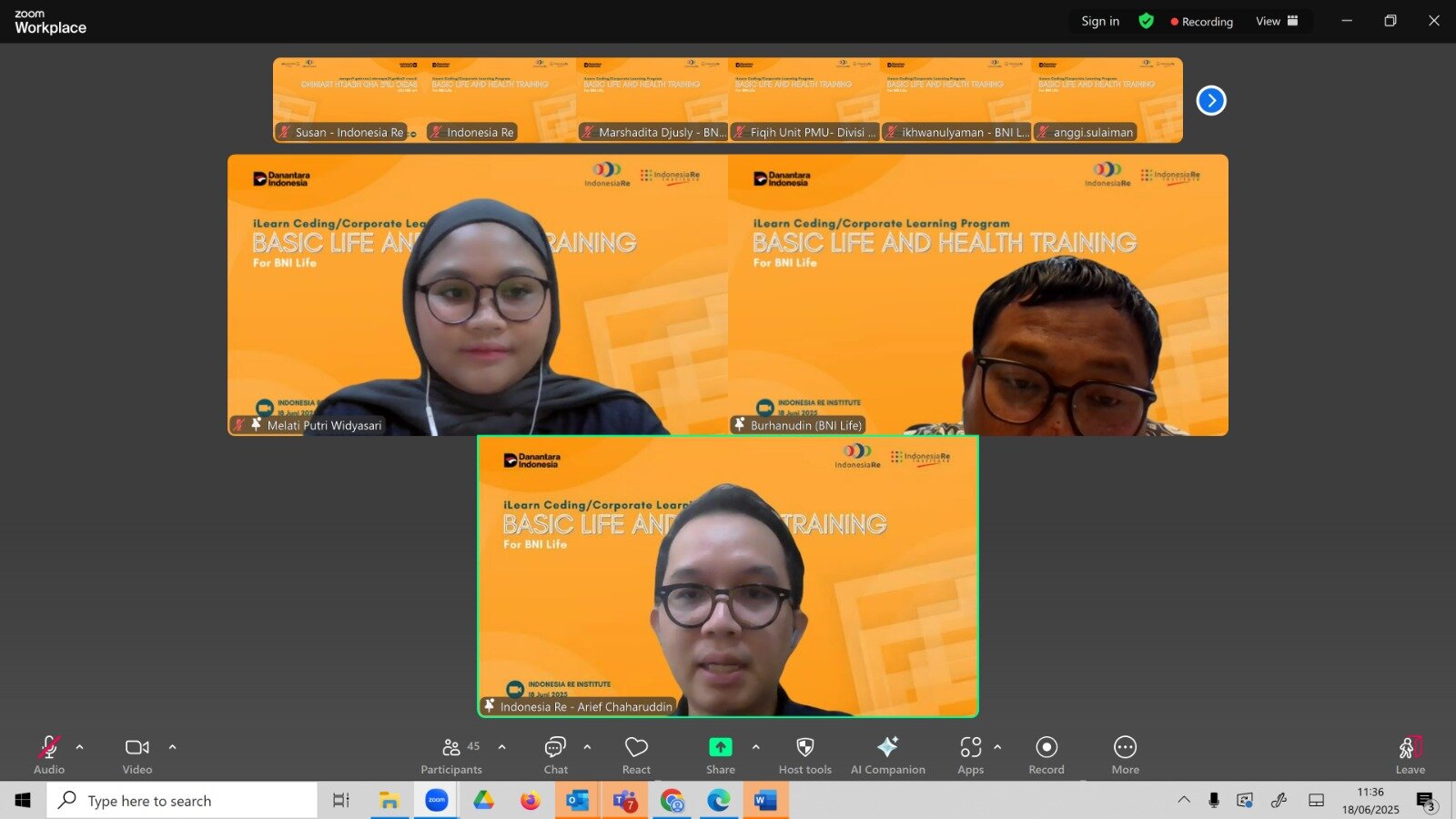This screenshot has width=1456, height=819.
Task: Open Firefox from taskbar
Action: click(531, 800)
